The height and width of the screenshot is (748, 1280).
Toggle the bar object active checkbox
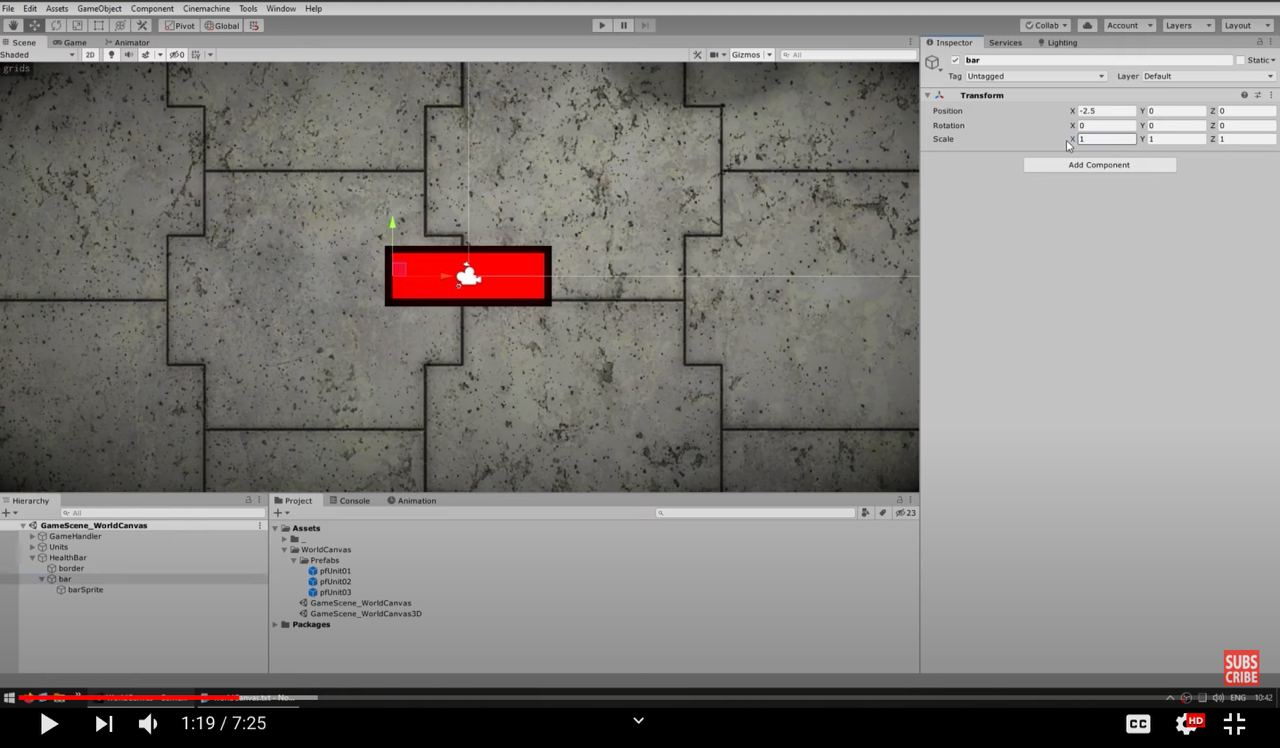[x=955, y=60]
